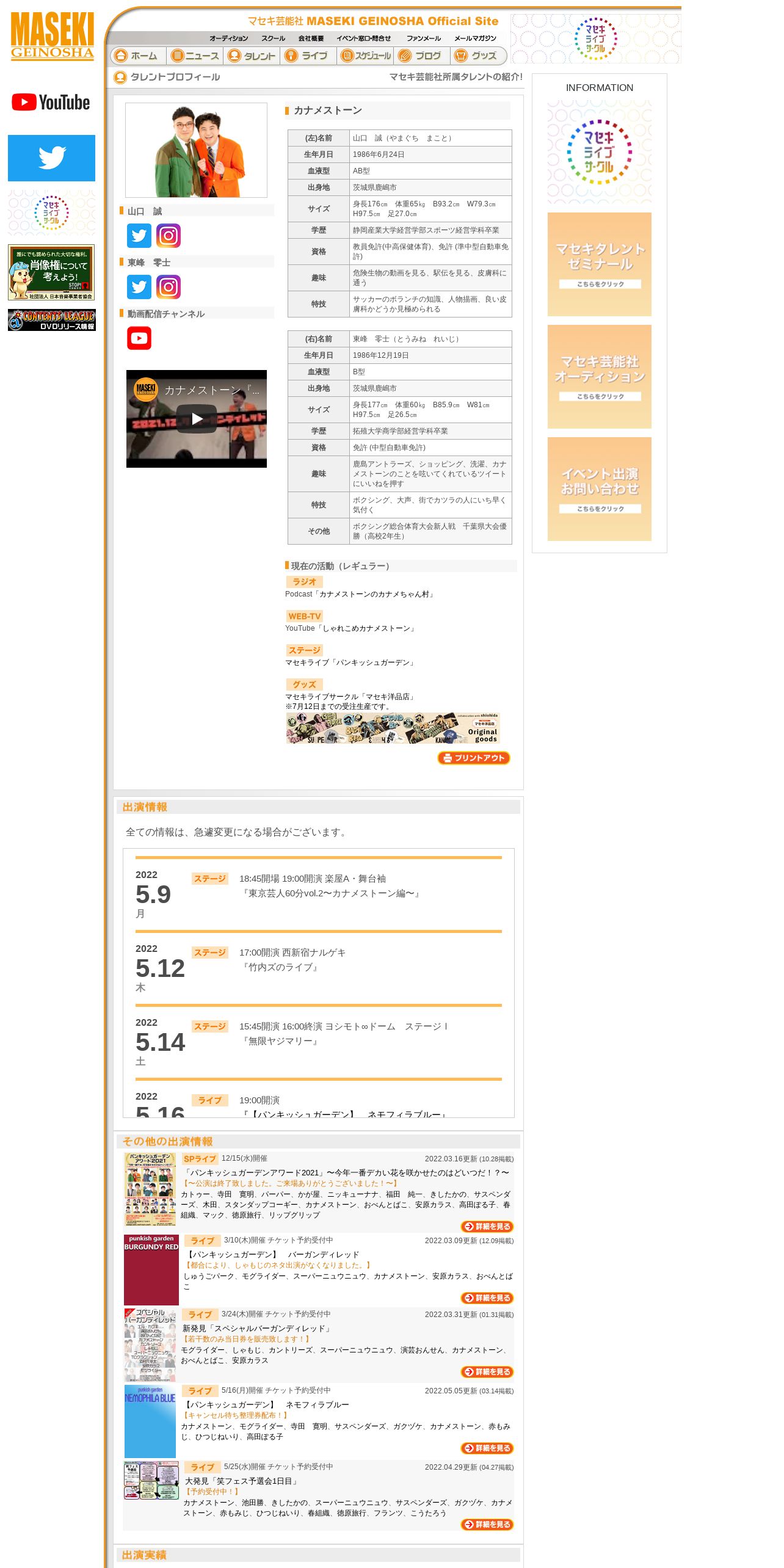Image resolution: width=784 pixels, height=1568 pixels.
Task: Open the Original goods マセキ洋品店 banner
Action: click(x=394, y=728)
